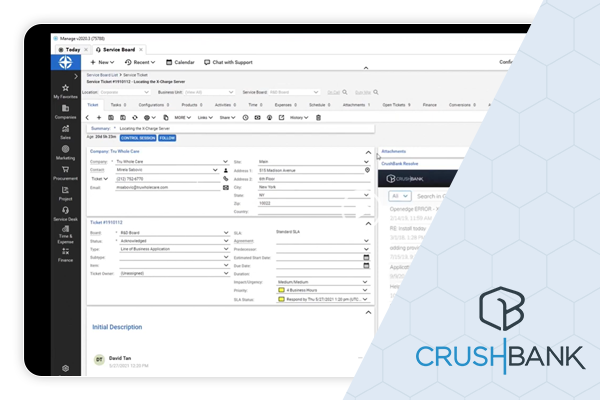Open the Finance module in sidebar

point(65,255)
